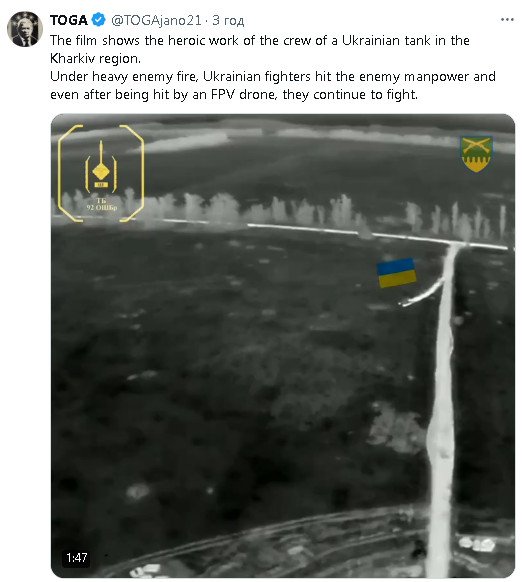Click the green-yellow brigade shield emblem
Image resolution: width=526 pixels, height=582 pixels.
point(477,154)
